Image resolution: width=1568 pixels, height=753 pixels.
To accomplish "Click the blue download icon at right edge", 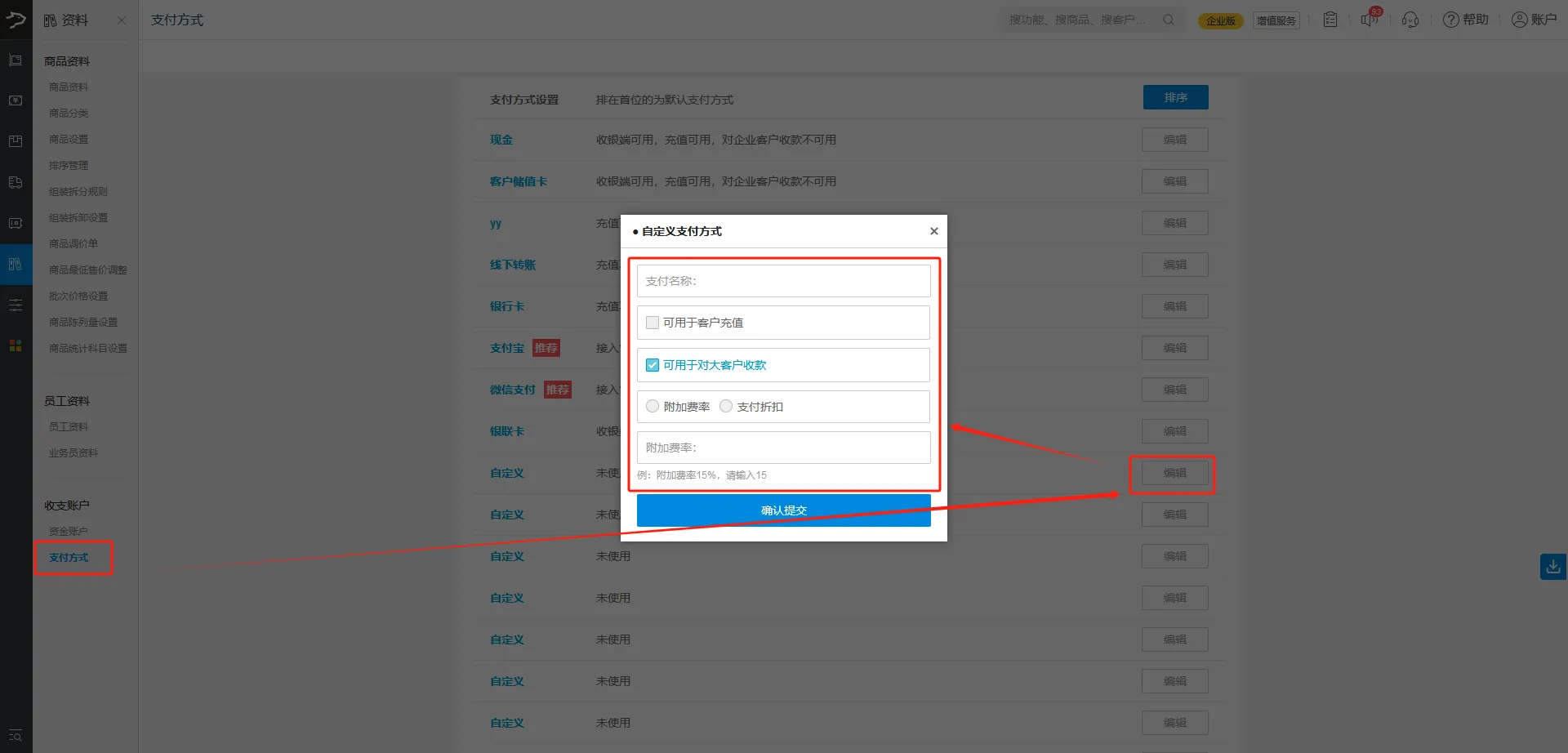I will click(x=1552, y=566).
